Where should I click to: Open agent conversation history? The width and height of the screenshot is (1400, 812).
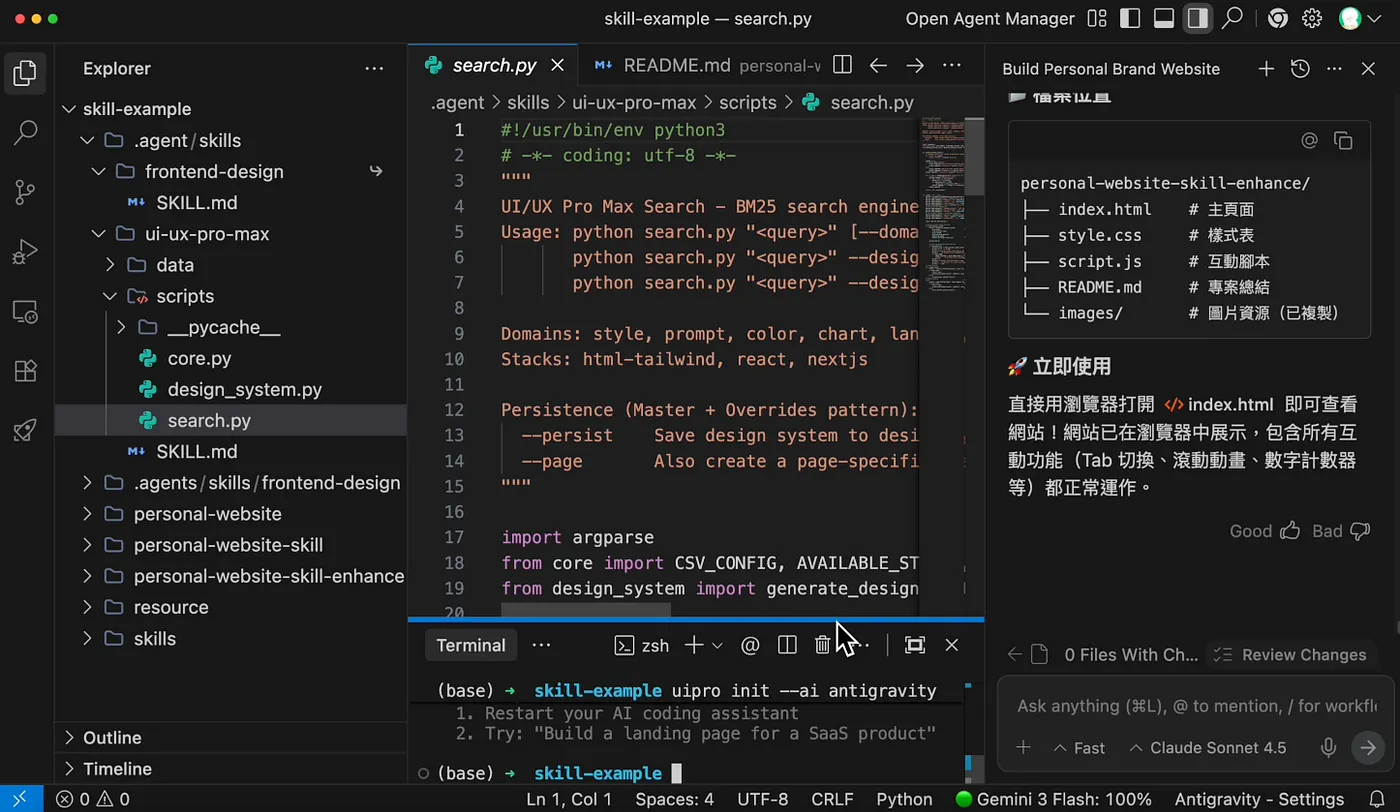pos(1300,69)
